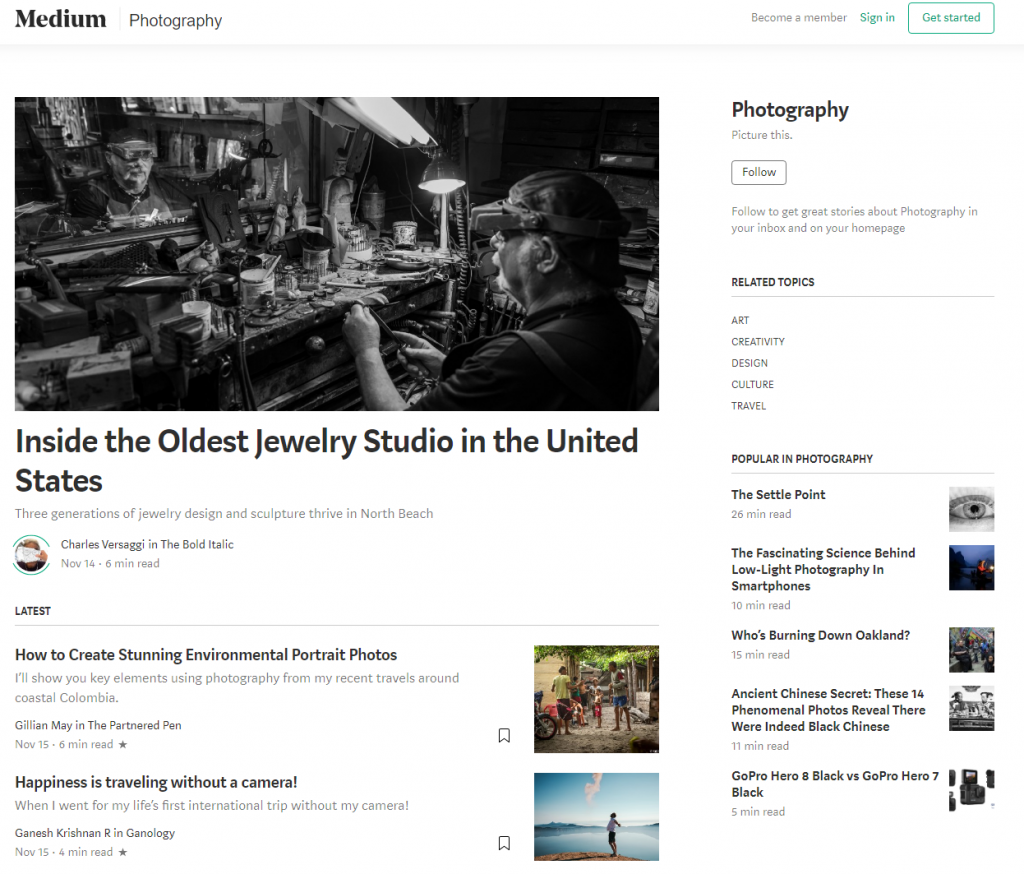Click the Sign in link
The image size is (1024, 874).
click(877, 18)
